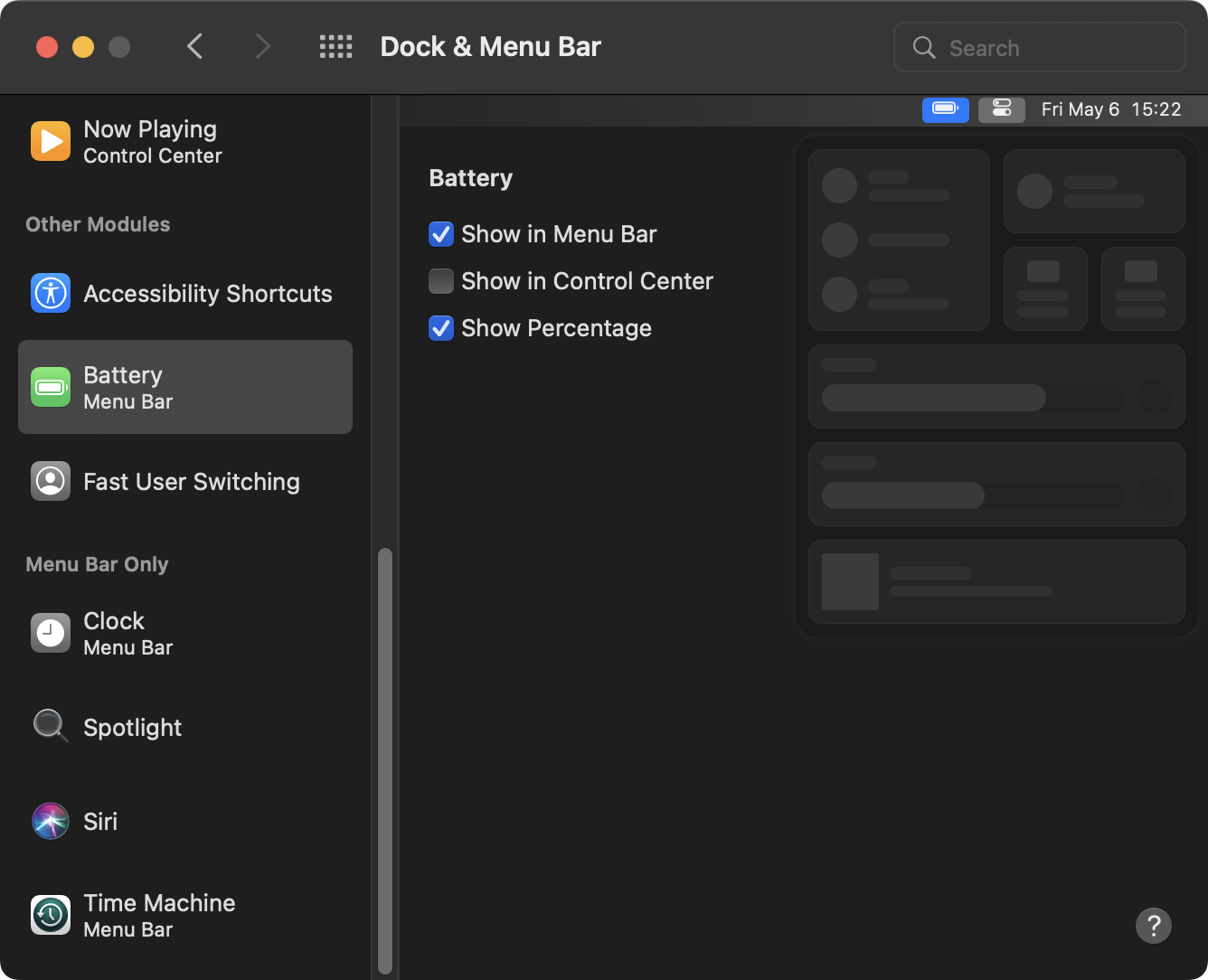Toggle Show in Menu Bar checkbox
Viewport: 1208px width, 980px height.
441,234
